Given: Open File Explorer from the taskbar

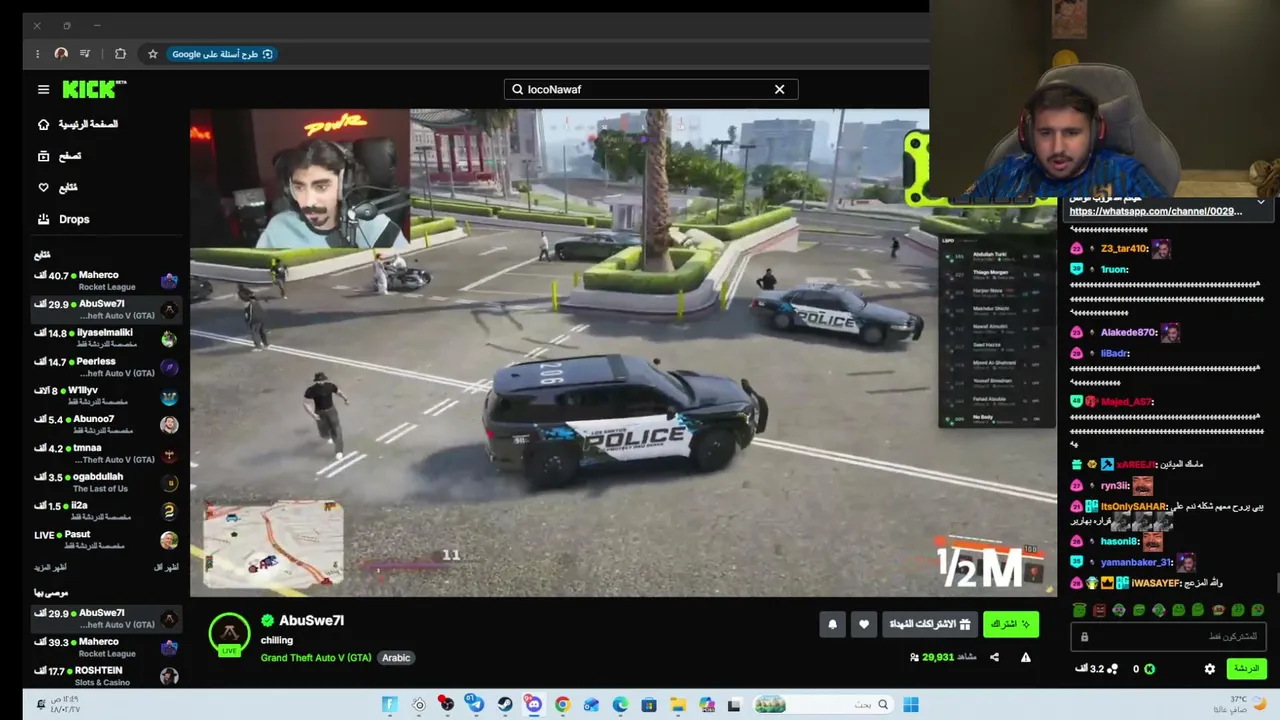Looking at the screenshot, I should [677, 705].
